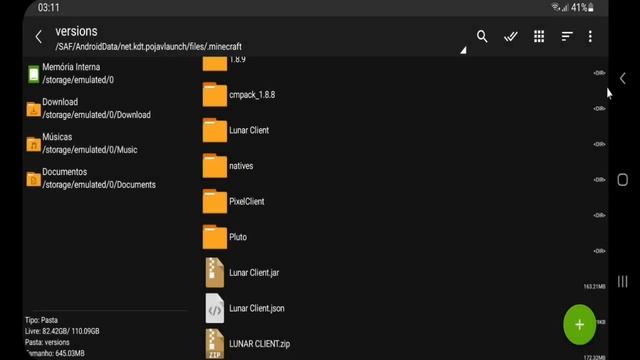Click the cmpack_1.8.8 folder icon
The image size is (640, 360).
coord(215,95)
